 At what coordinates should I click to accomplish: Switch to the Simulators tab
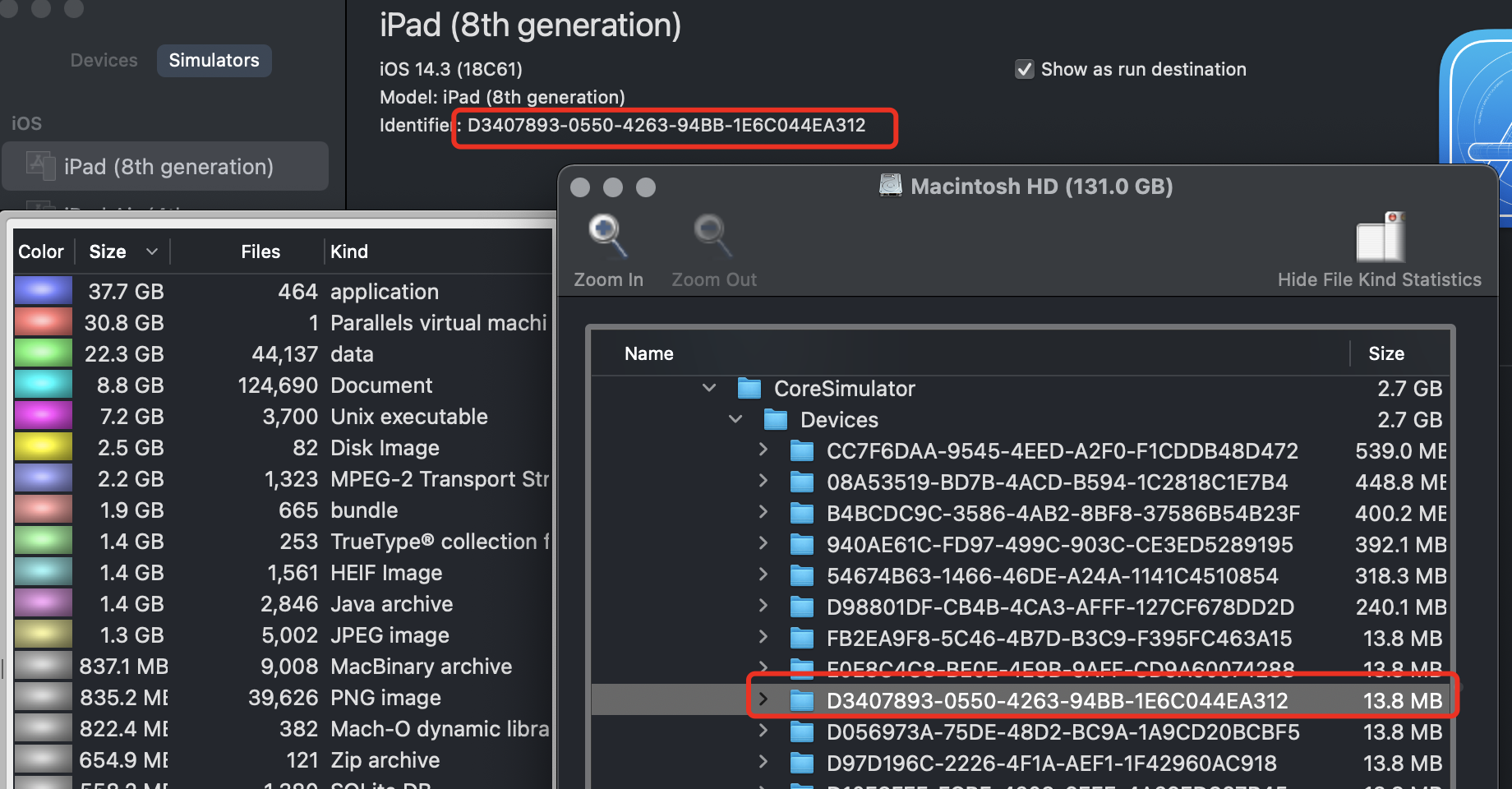click(x=214, y=60)
